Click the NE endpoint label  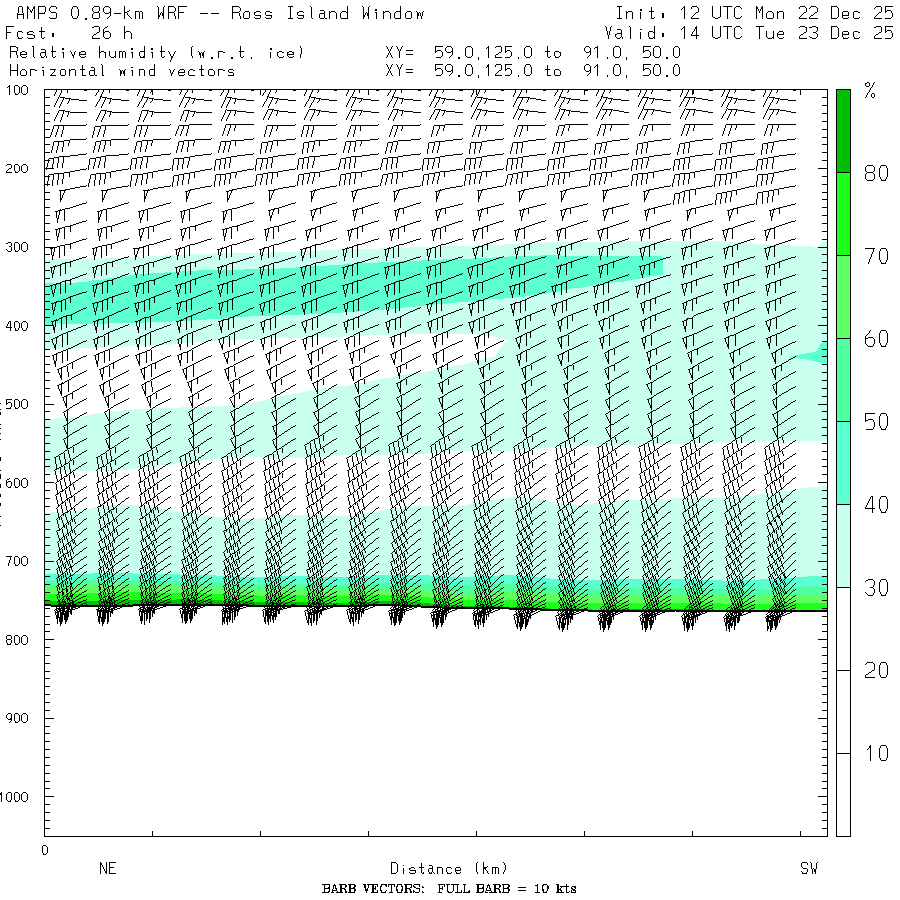[108, 869]
